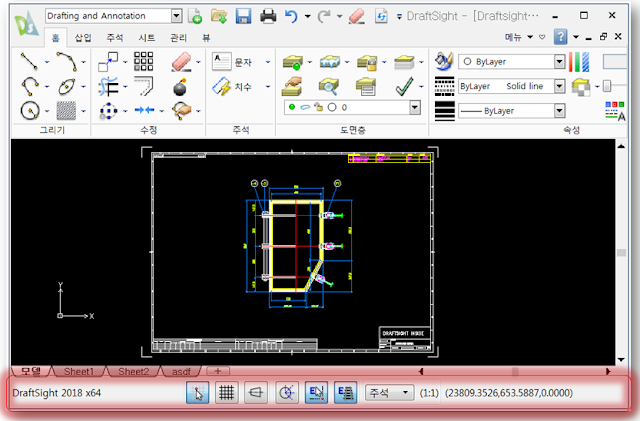Click the green checkmark activate layer icon

[x=404, y=87]
